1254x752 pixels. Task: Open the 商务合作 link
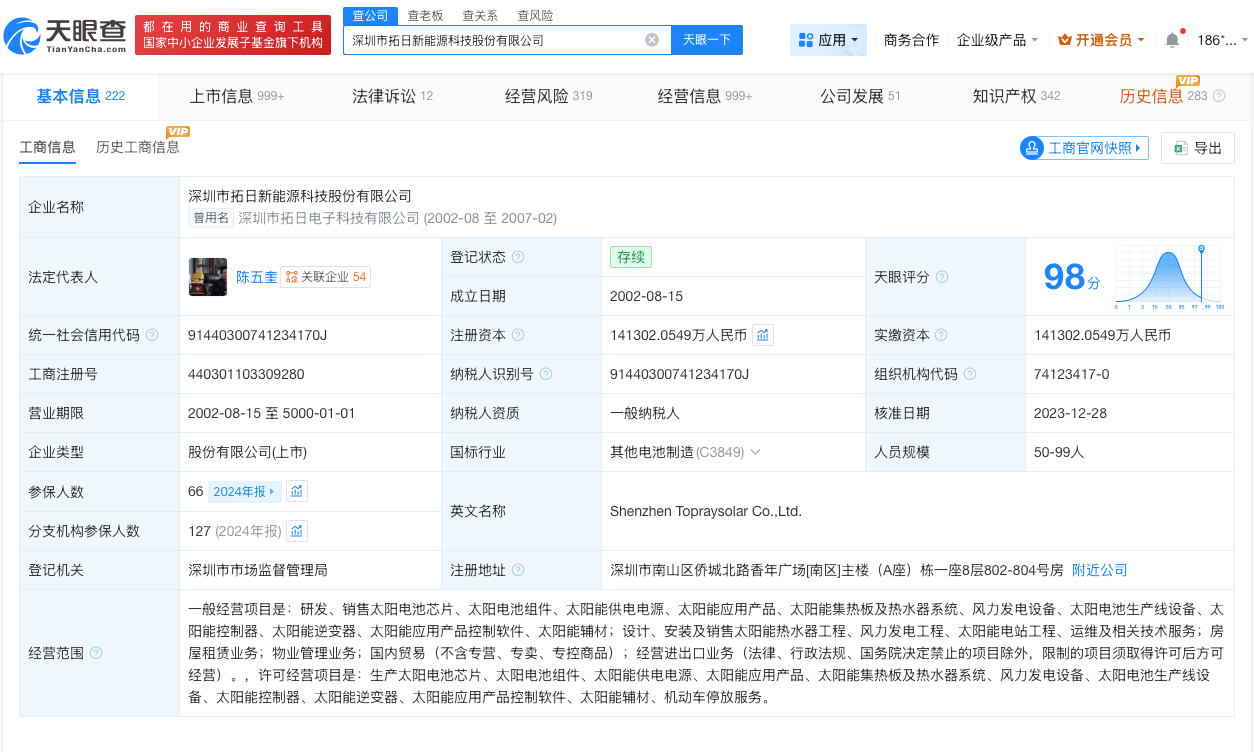pyautogui.click(x=911, y=40)
